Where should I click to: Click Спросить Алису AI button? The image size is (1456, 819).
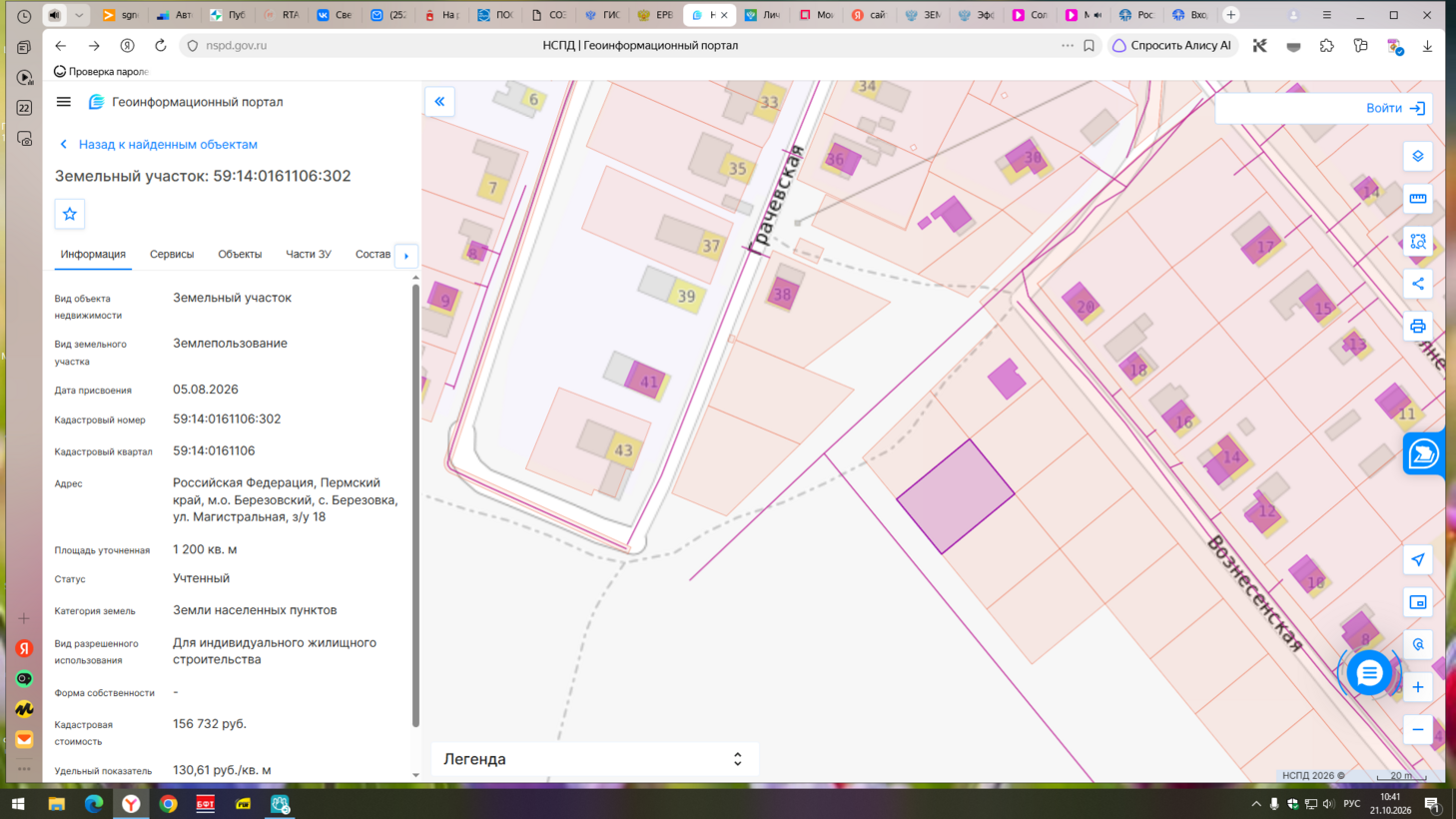(x=1172, y=46)
